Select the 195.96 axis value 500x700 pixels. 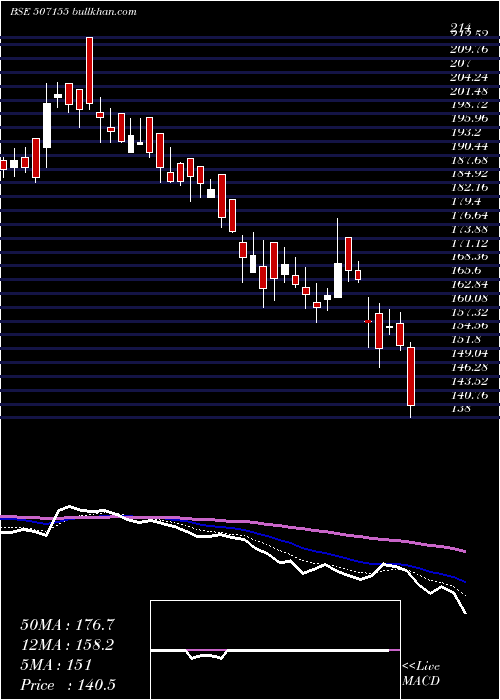pos(468,118)
